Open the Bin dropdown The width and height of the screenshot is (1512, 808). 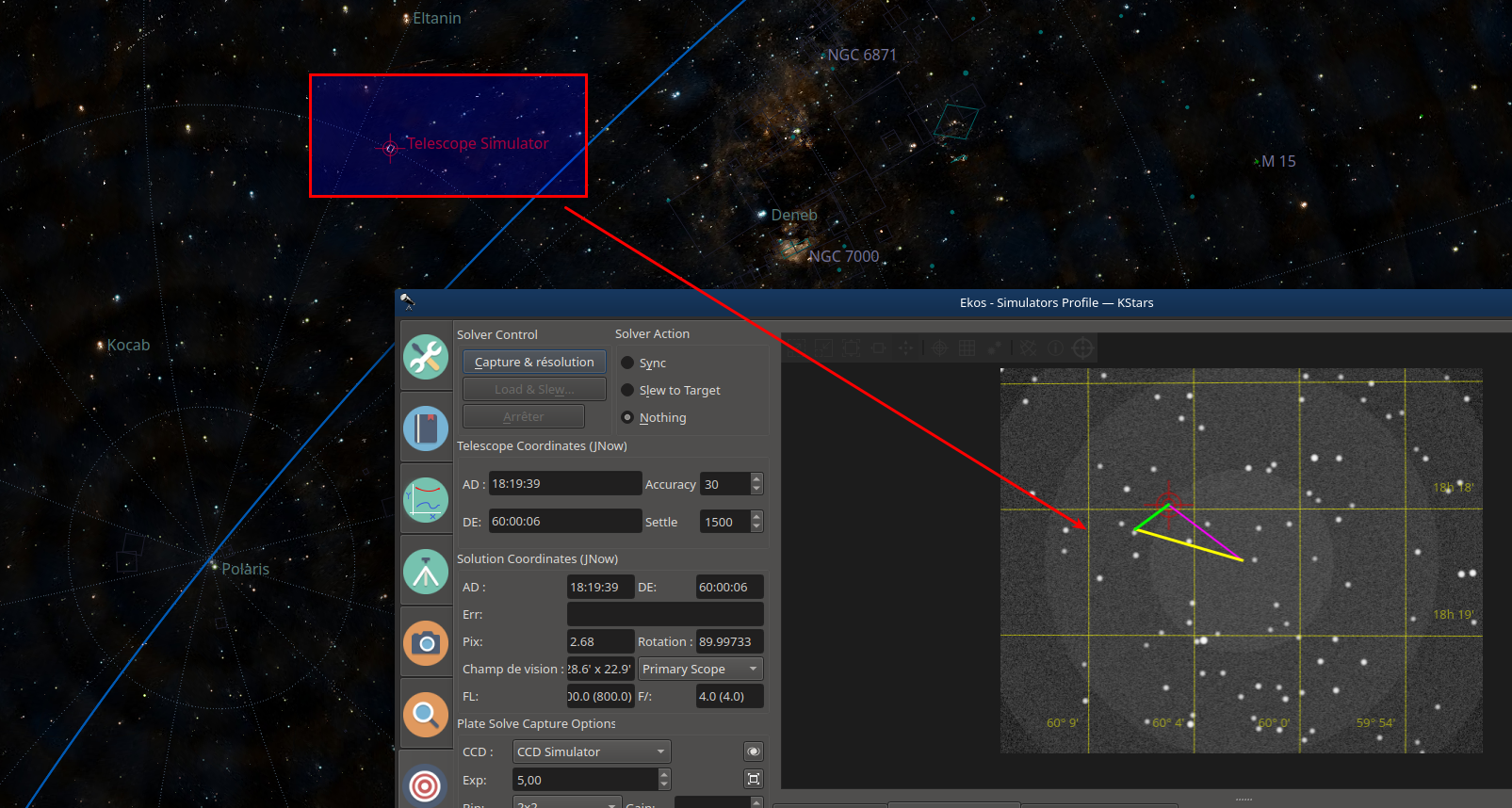coord(568,803)
